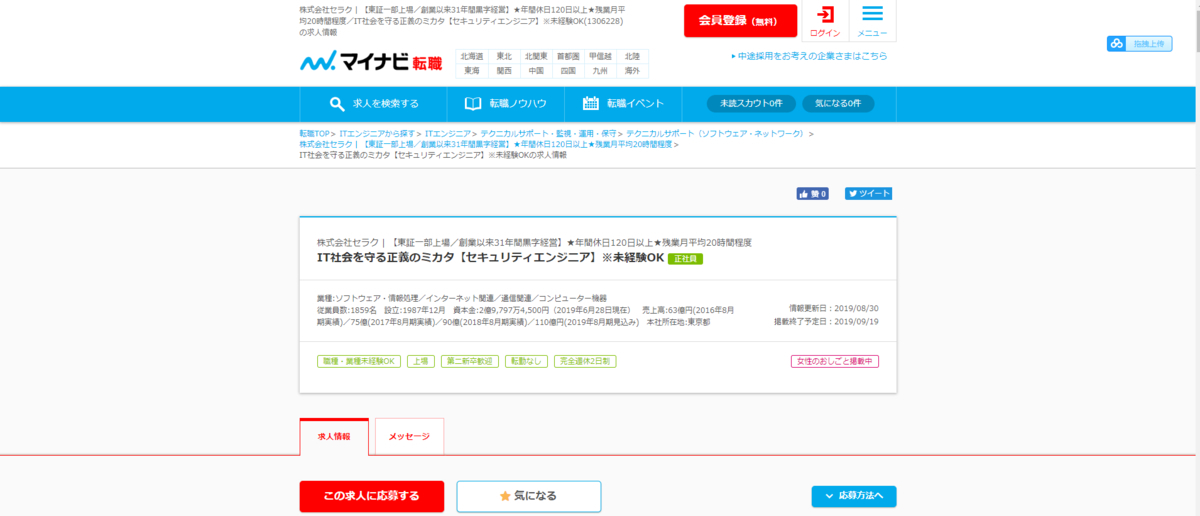Screen dimensions: 1200x516
Task: Open 転職イベント in the nav bar
Action: (x=623, y=104)
